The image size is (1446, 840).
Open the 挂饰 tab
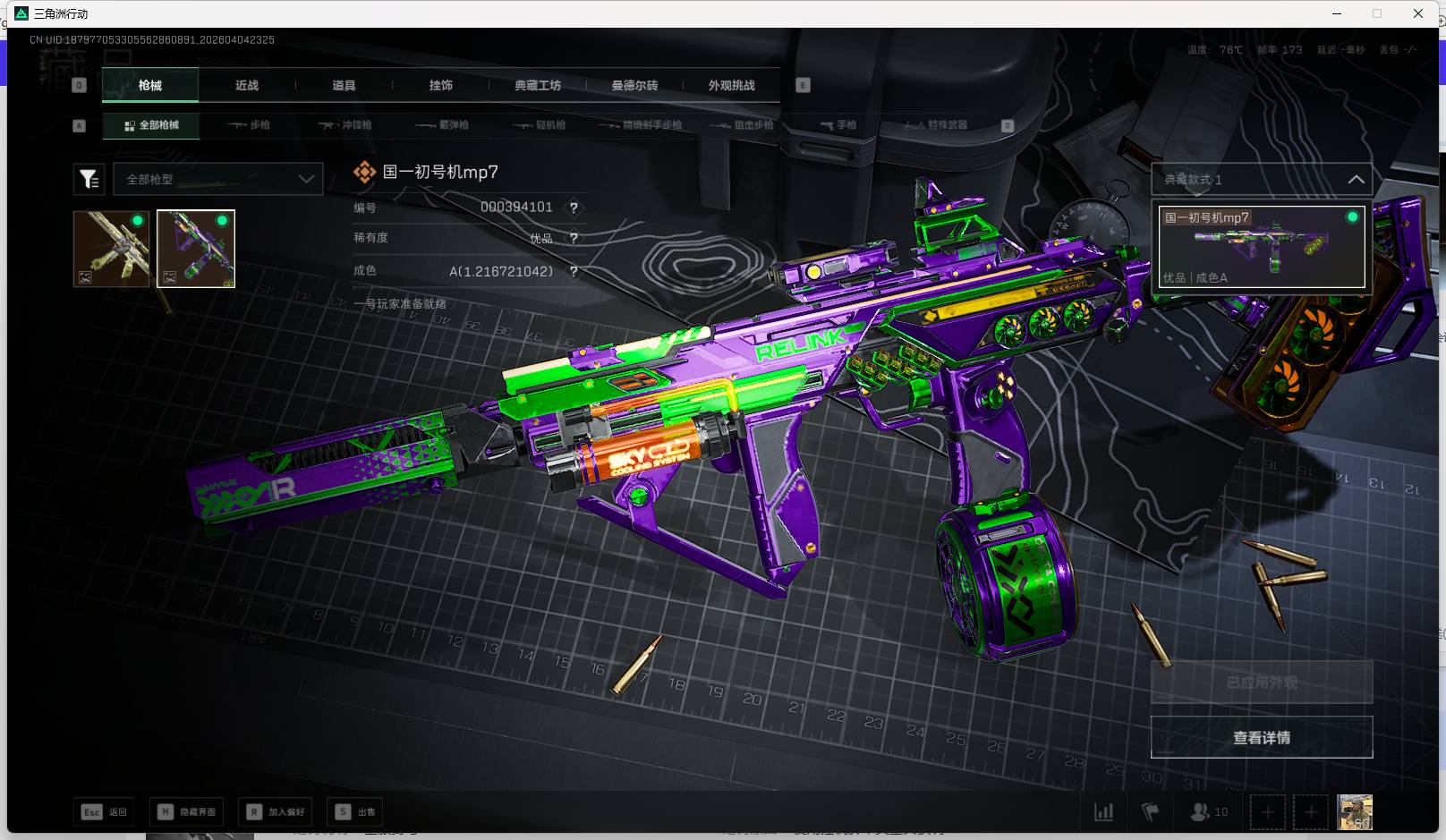(x=440, y=85)
